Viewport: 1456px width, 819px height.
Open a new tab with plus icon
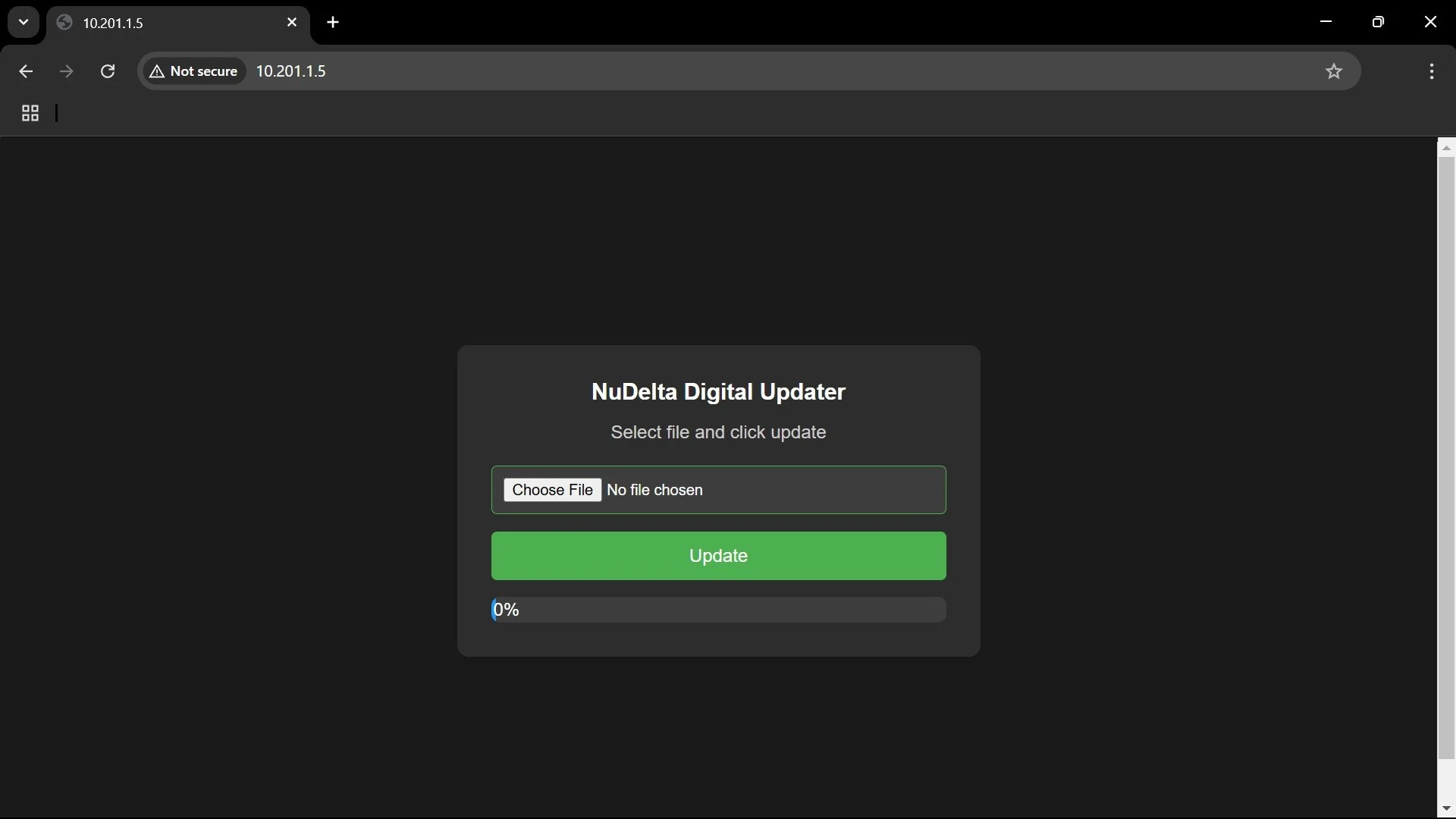(333, 23)
